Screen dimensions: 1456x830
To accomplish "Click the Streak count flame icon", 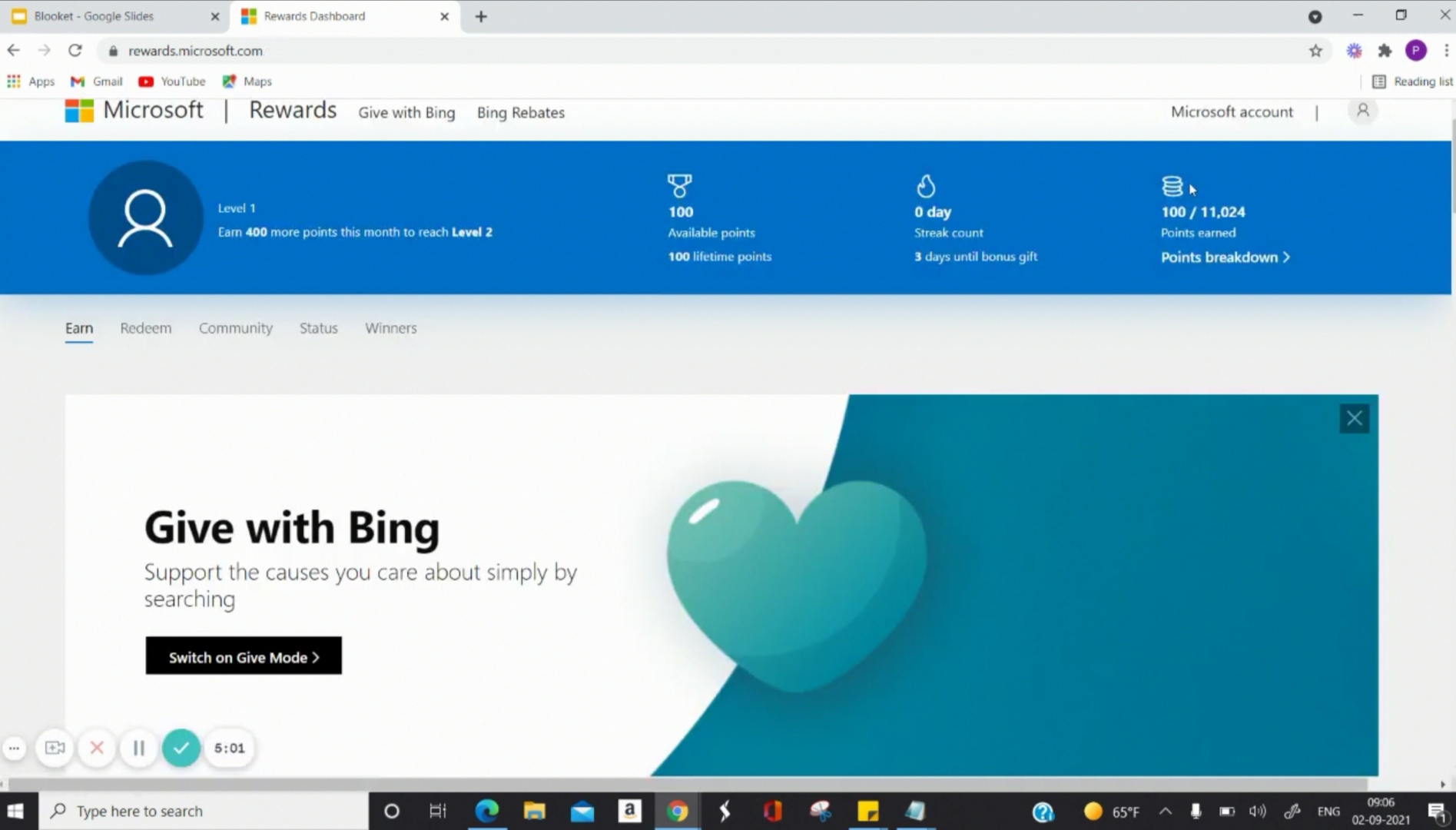I will 926,186.
